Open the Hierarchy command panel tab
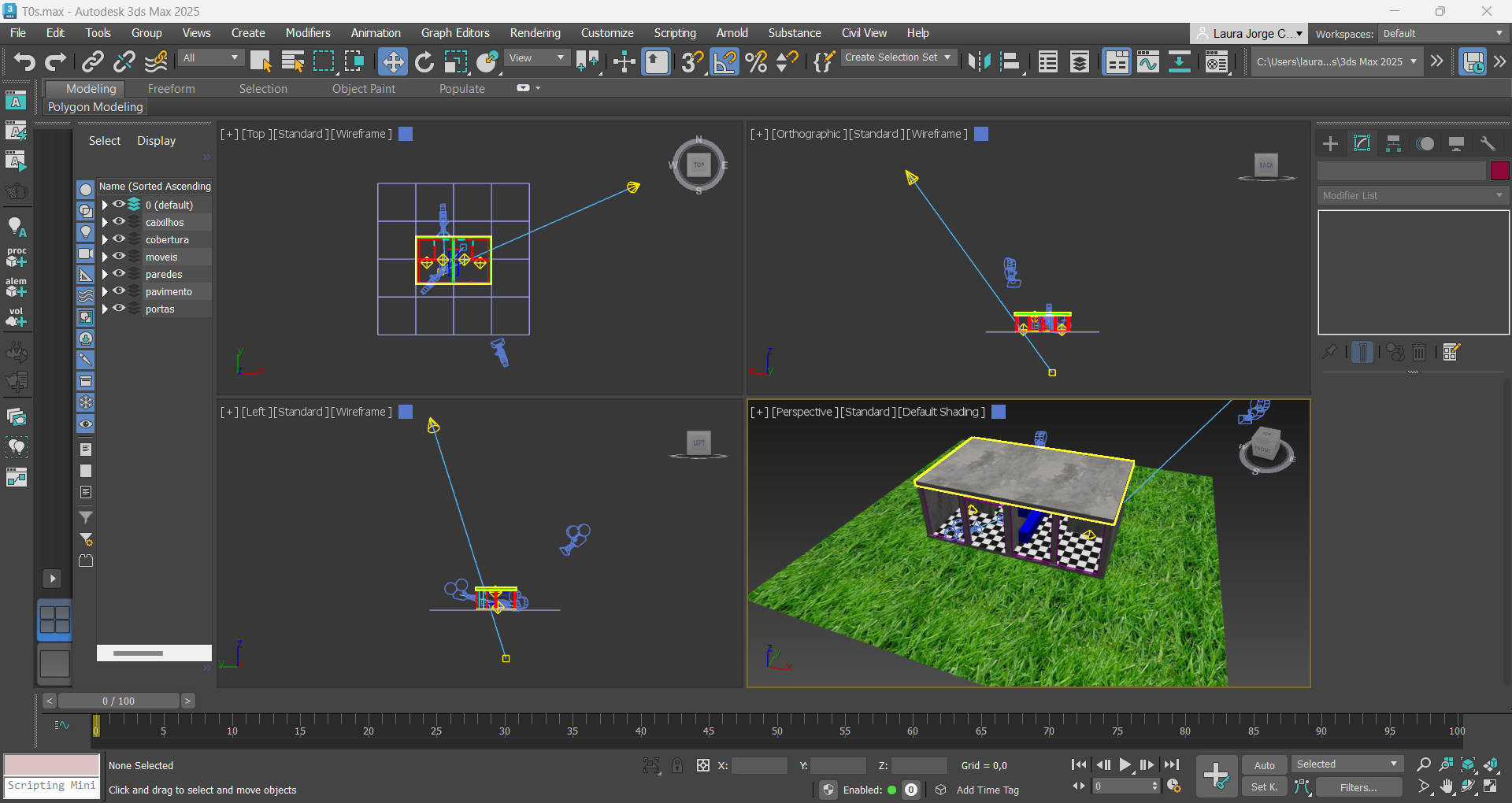Viewport: 1512px width, 803px height. [1393, 143]
